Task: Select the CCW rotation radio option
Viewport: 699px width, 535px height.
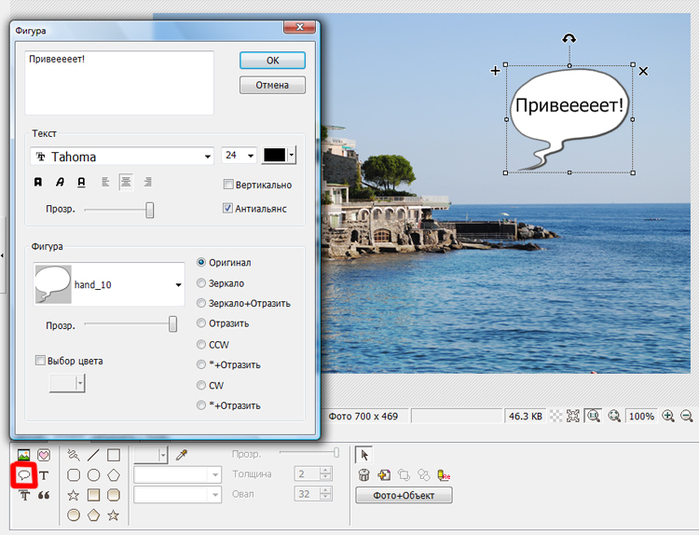Action: (x=201, y=345)
